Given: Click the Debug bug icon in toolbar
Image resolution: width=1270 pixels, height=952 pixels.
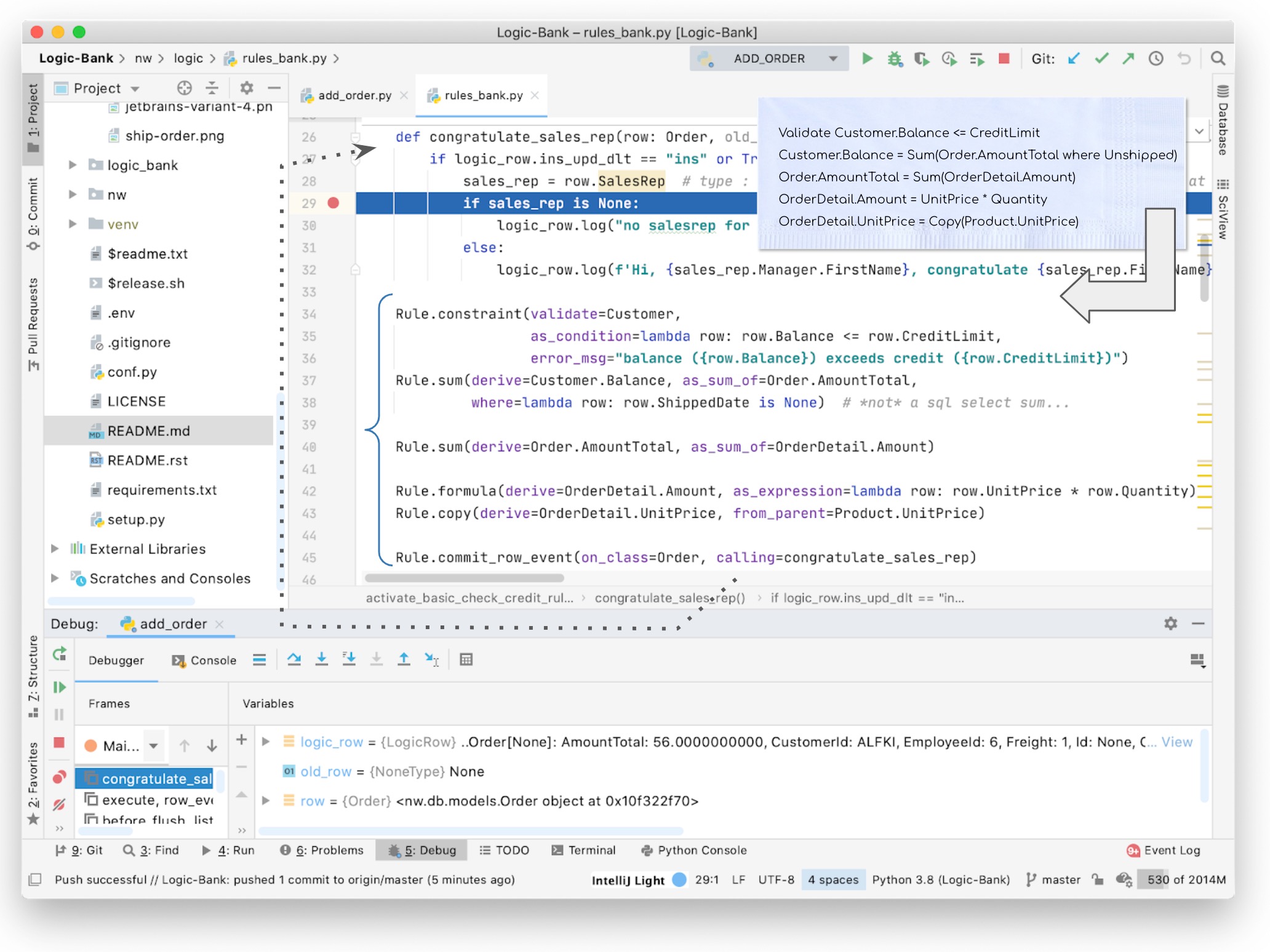Looking at the screenshot, I should click(x=894, y=58).
